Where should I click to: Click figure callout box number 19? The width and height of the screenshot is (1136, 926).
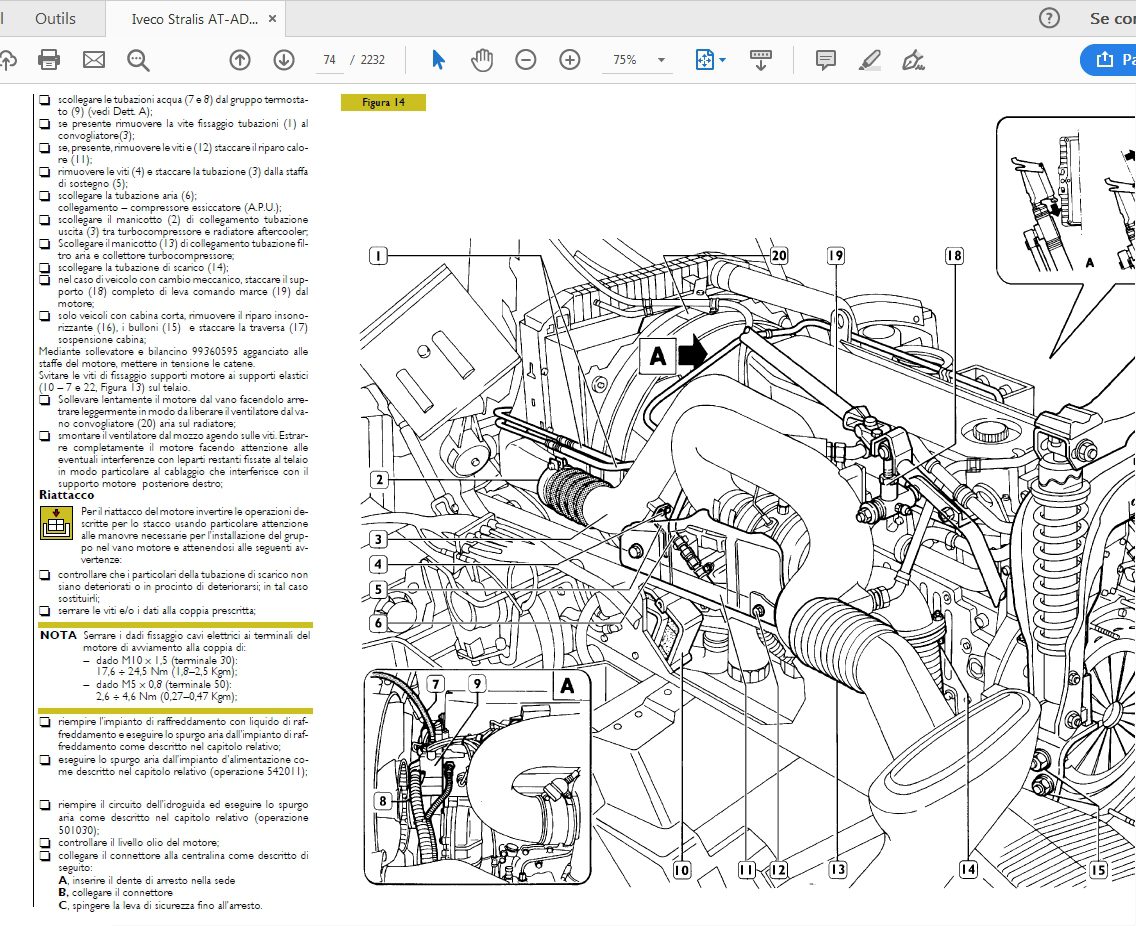point(836,256)
